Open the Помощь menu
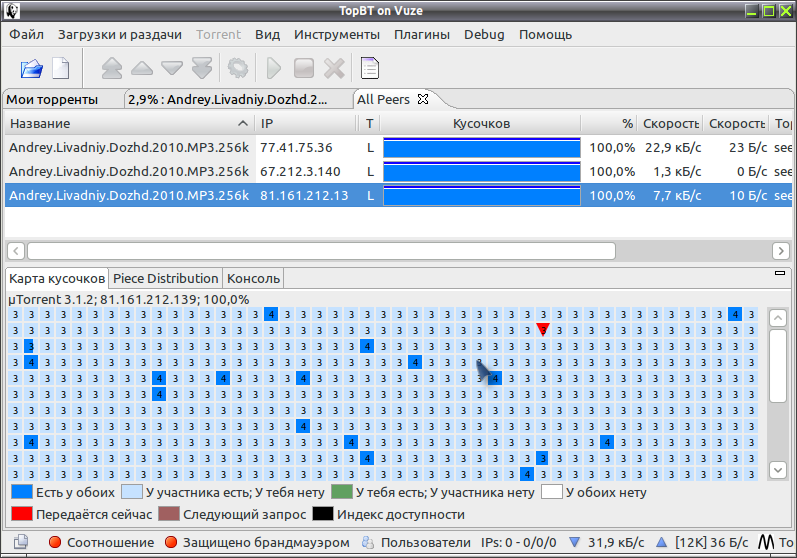 [545, 35]
